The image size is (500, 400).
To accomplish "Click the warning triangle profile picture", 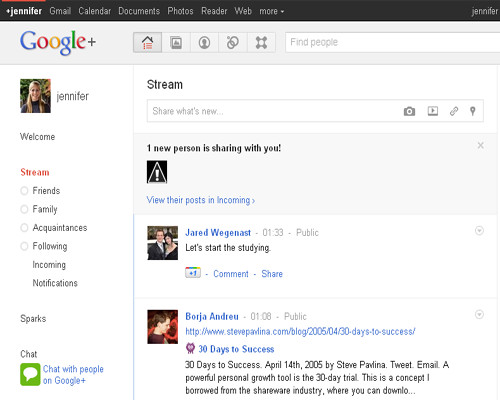I will coord(157,172).
